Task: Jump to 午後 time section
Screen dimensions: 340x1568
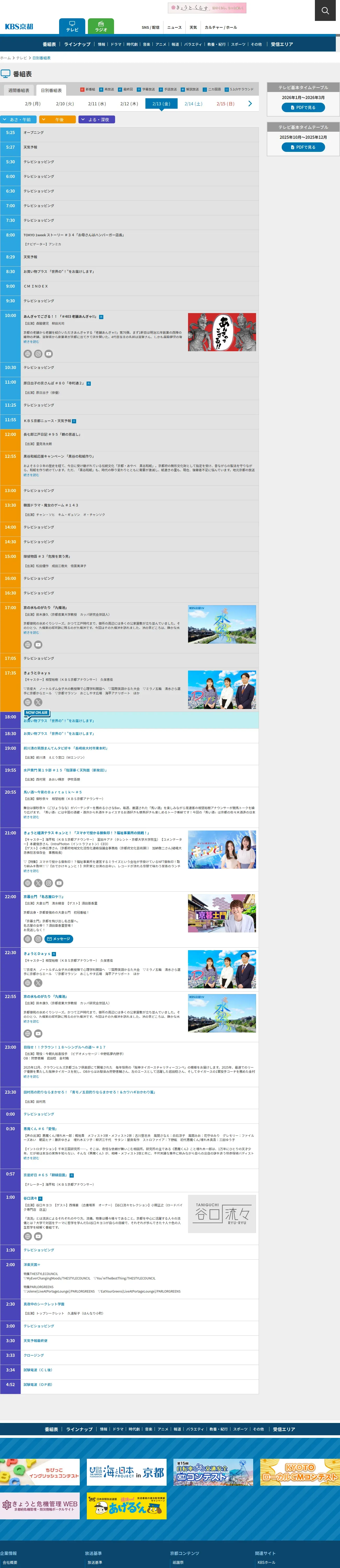Action: [58, 119]
